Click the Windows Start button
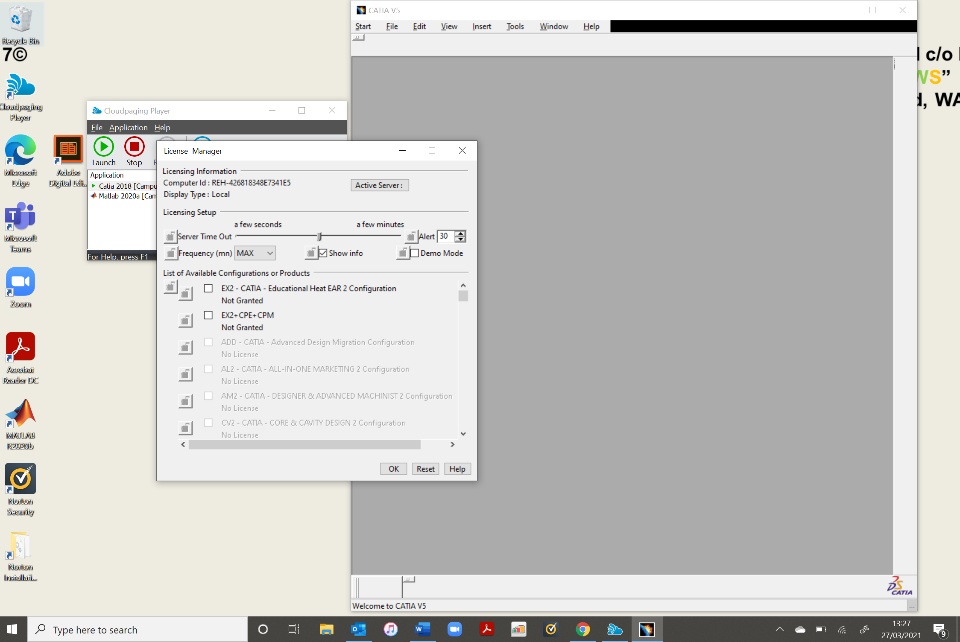Viewport: 960px width, 642px height. [12, 629]
